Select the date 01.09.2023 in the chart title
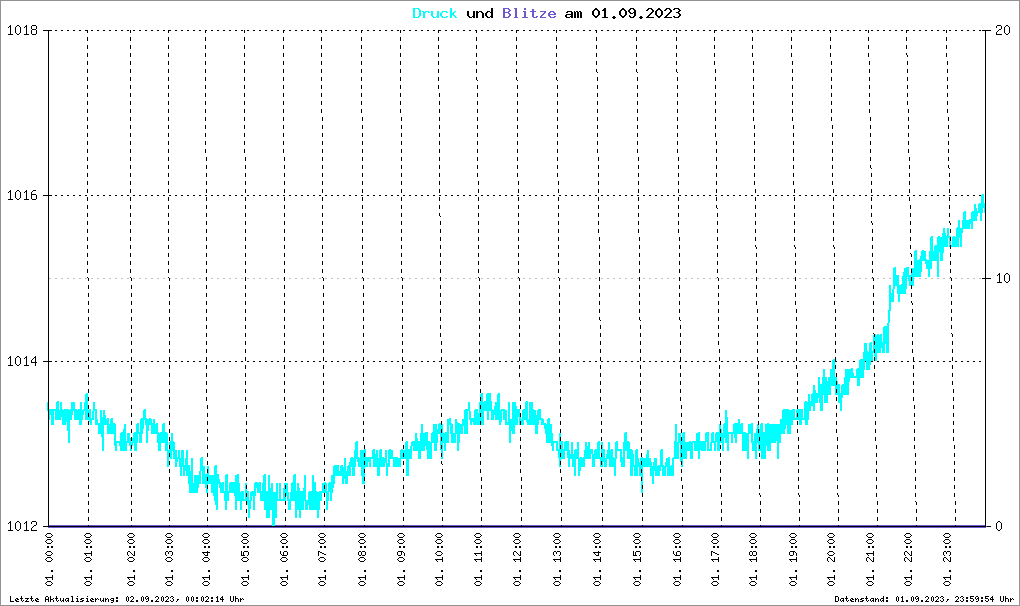This screenshot has width=1020, height=606. pos(637,14)
